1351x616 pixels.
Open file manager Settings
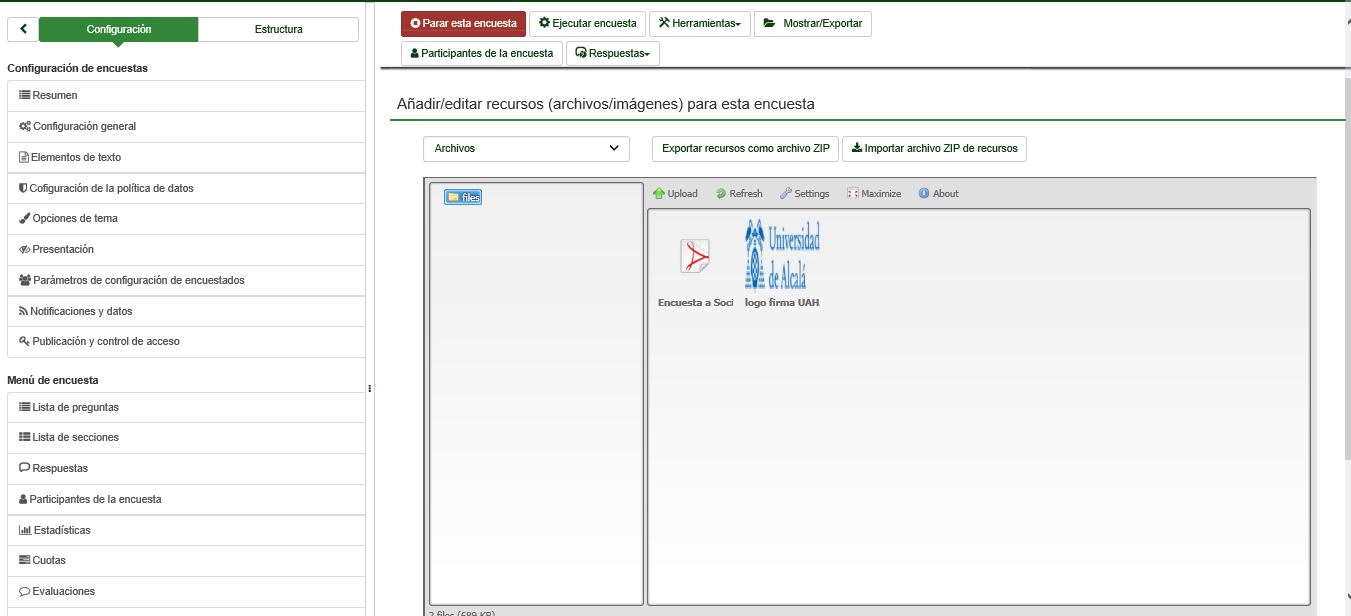(x=804, y=194)
